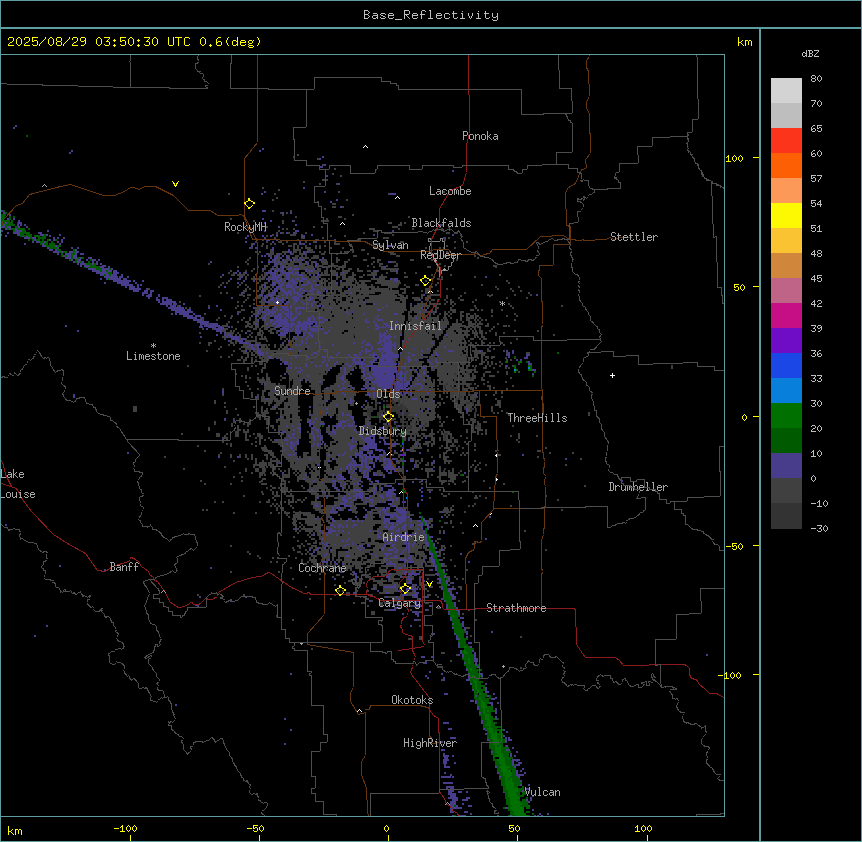Click the Drumheller label
The height and width of the screenshot is (842, 862).
pyautogui.click(x=638, y=487)
